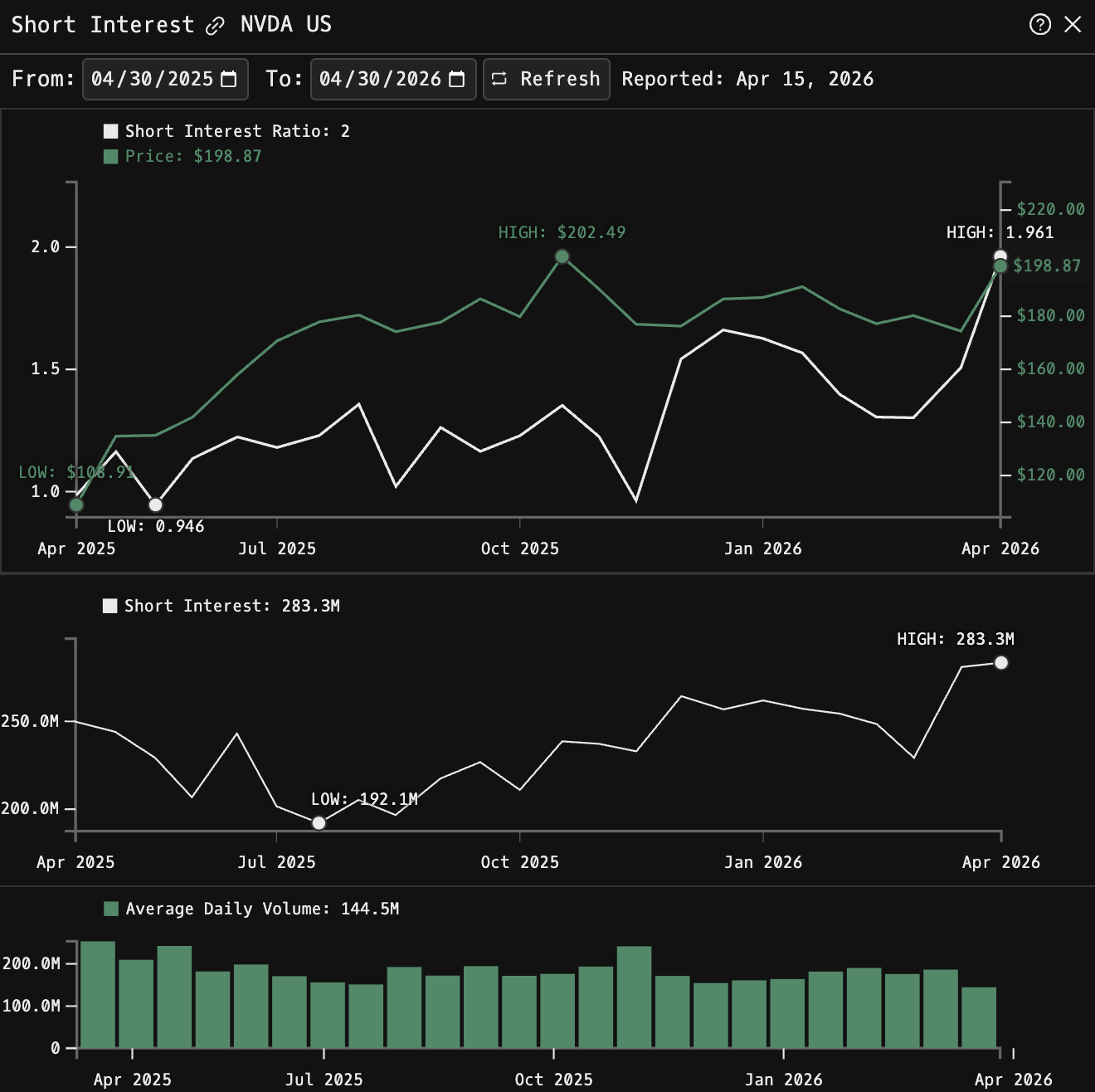Click the Short Interest Ratio: 2 legend label
This screenshot has width=1095, height=1092.
[237, 131]
